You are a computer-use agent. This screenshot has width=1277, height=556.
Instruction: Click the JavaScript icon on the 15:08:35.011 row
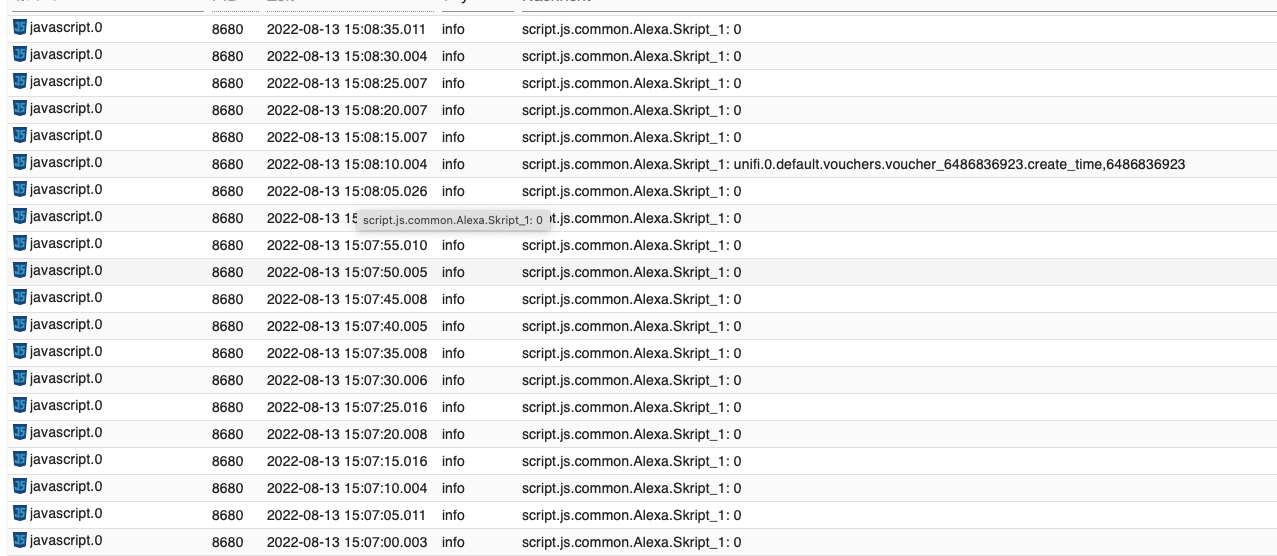pos(19,28)
